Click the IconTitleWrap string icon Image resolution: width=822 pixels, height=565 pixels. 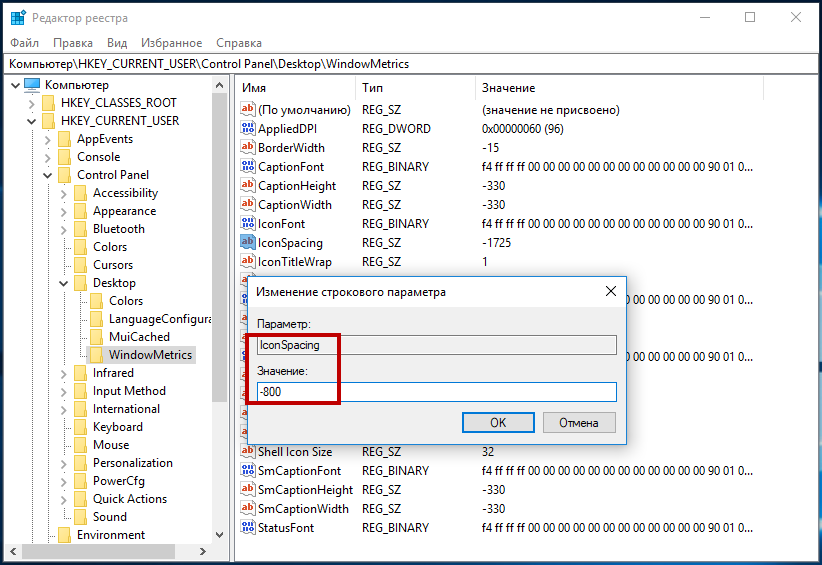pyautogui.click(x=247, y=261)
